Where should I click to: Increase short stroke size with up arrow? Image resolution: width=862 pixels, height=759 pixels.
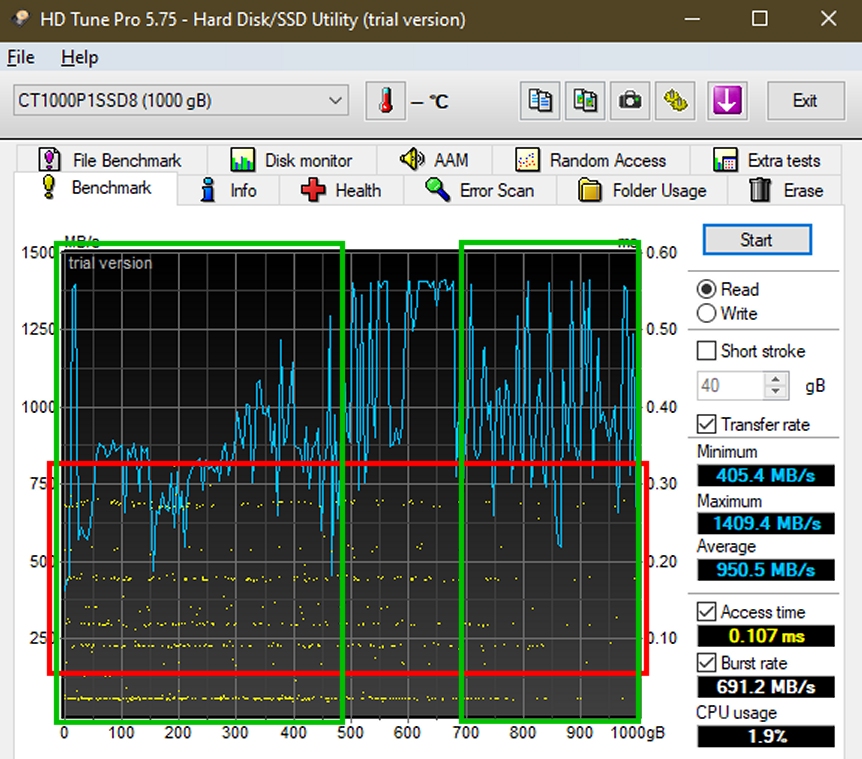pos(776,379)
